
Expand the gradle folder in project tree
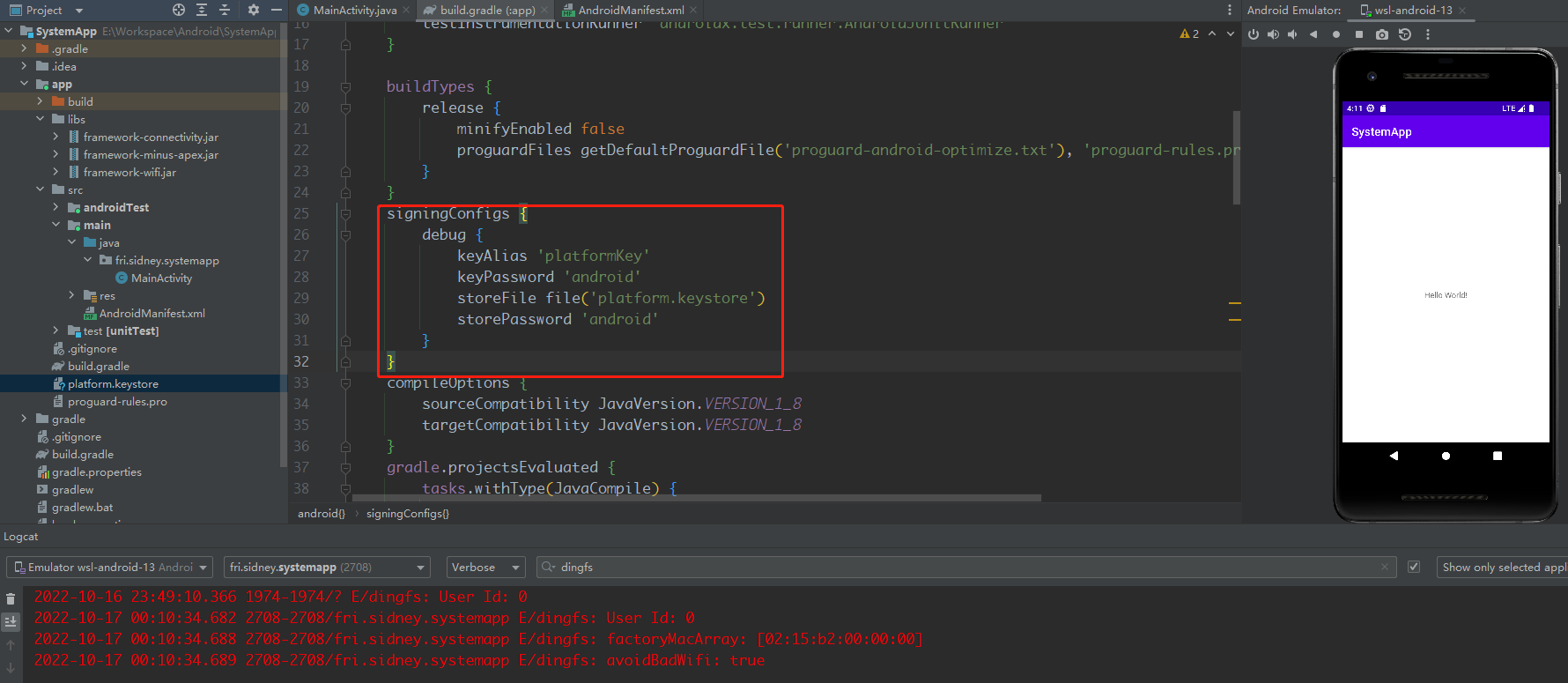pyautogui.click(x=24, y=419)
